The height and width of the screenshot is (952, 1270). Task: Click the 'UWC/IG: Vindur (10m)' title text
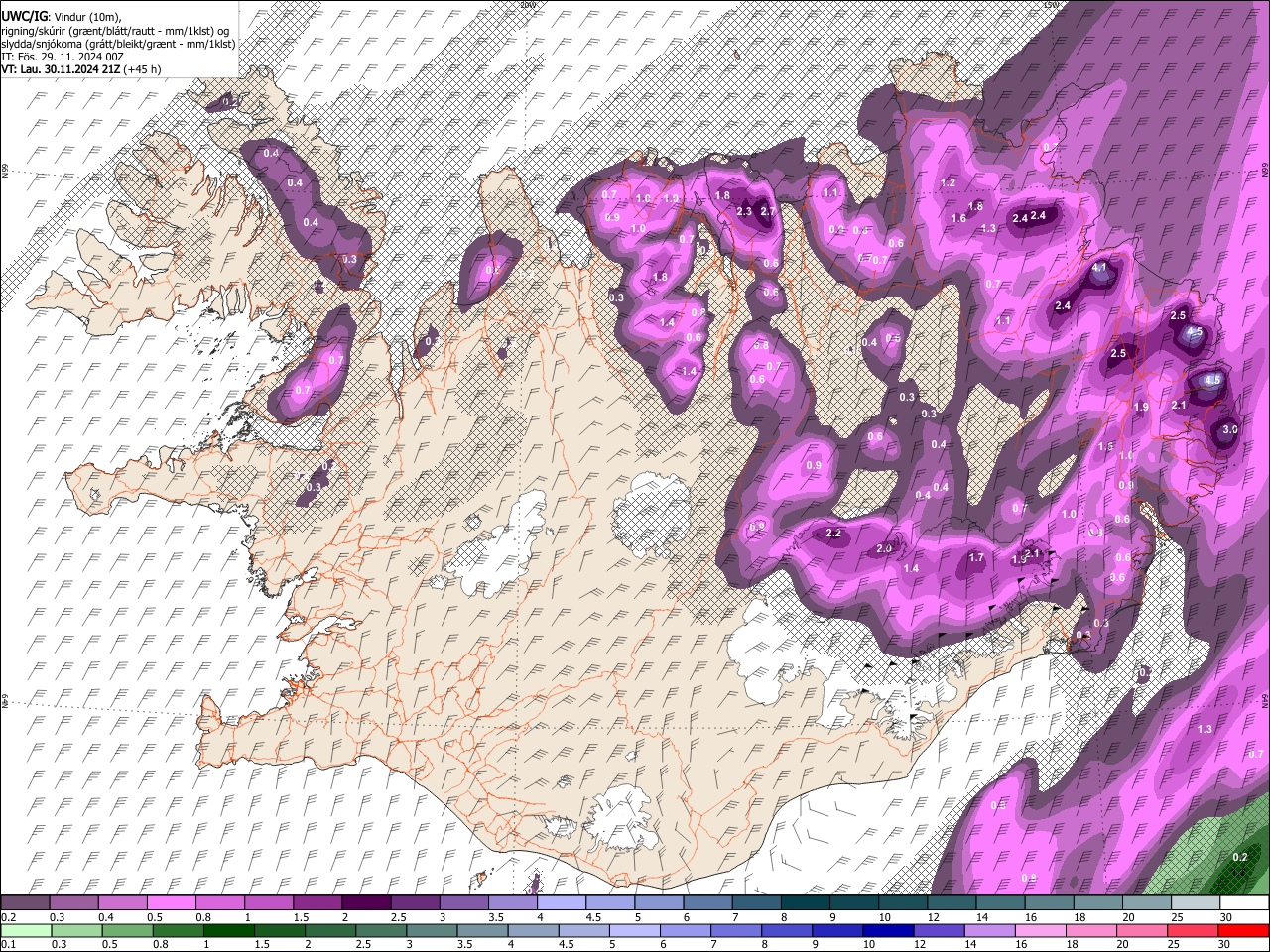click(61, 16)
